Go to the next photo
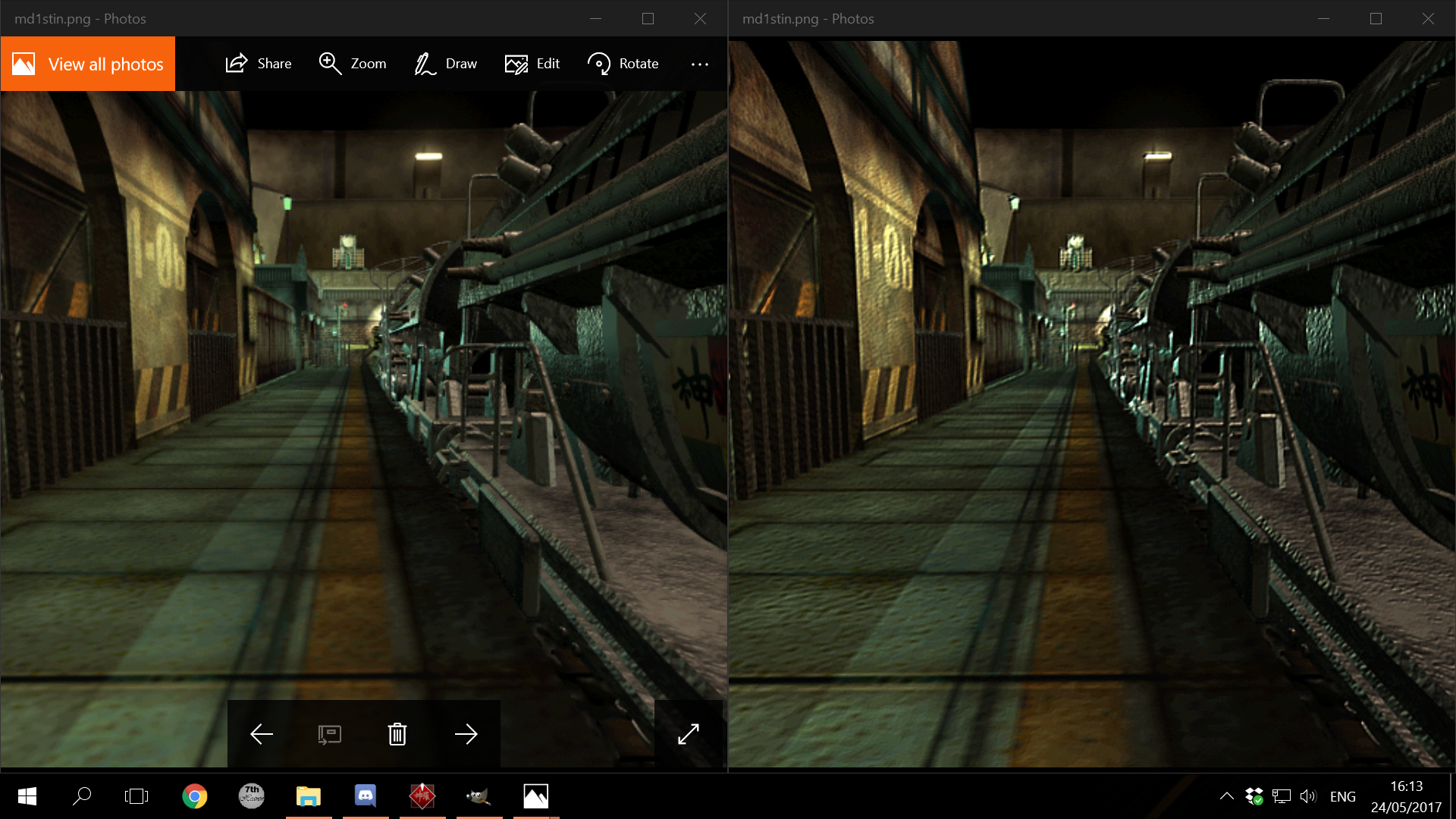The height and width of the screenshot is (819, 1456). (x=466, y=734)
